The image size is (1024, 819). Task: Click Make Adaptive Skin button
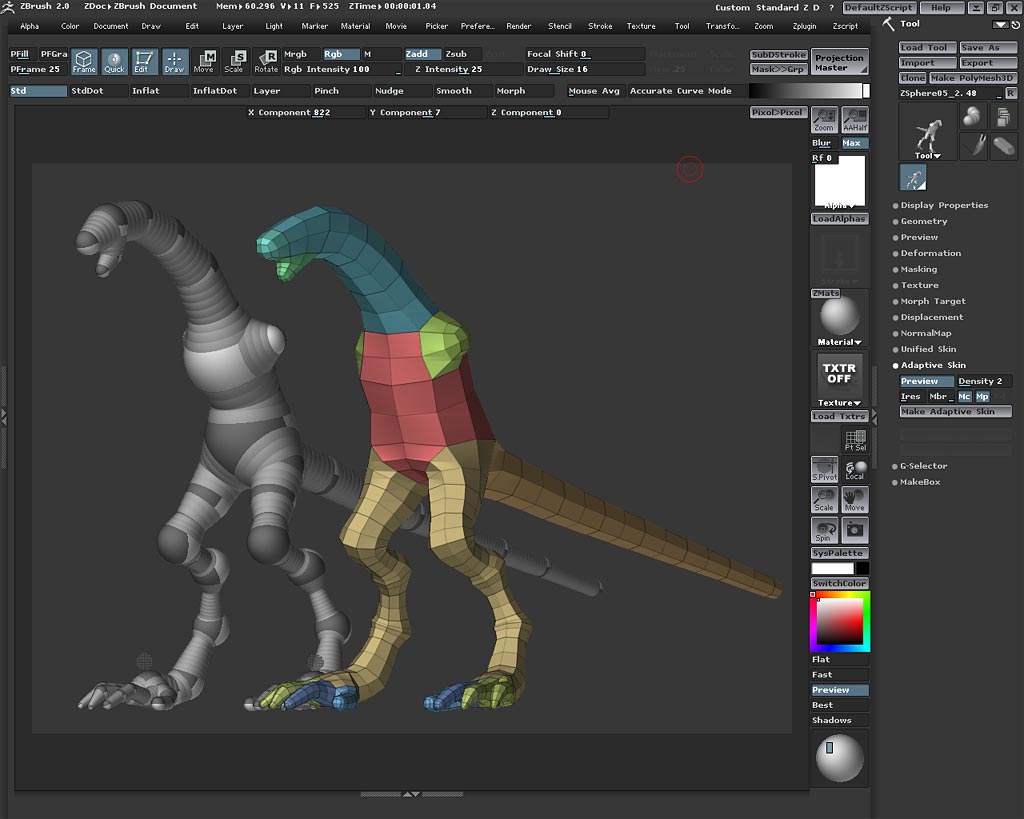955,411
